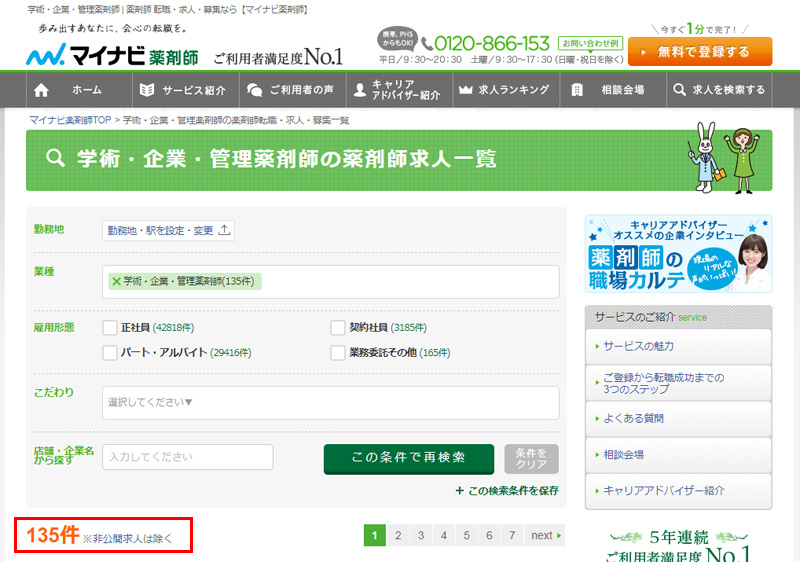The width and height of the screenshot is (800, 562).
Task: Select the 業務委託その他 checkbox
Action: point(338,352)
